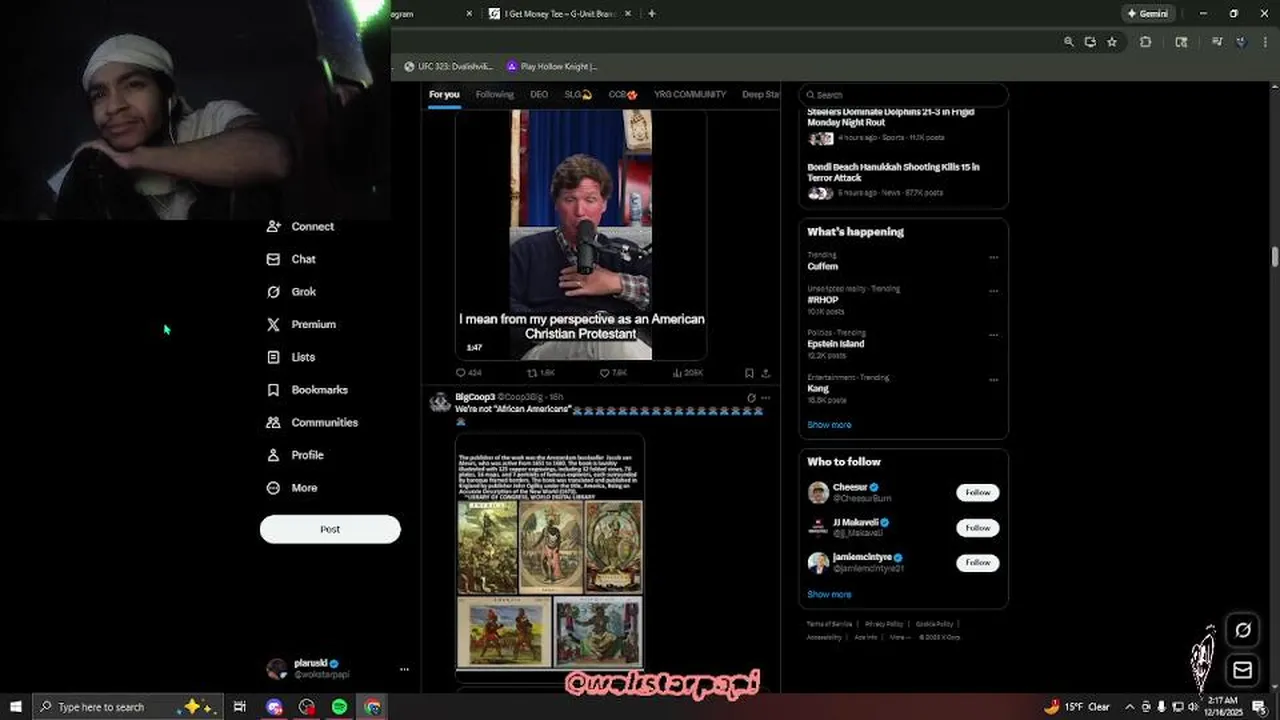This screenshot has width=1280, height=720.
Task: Open Spotify from the taskbar
Action: coord(340,707)
